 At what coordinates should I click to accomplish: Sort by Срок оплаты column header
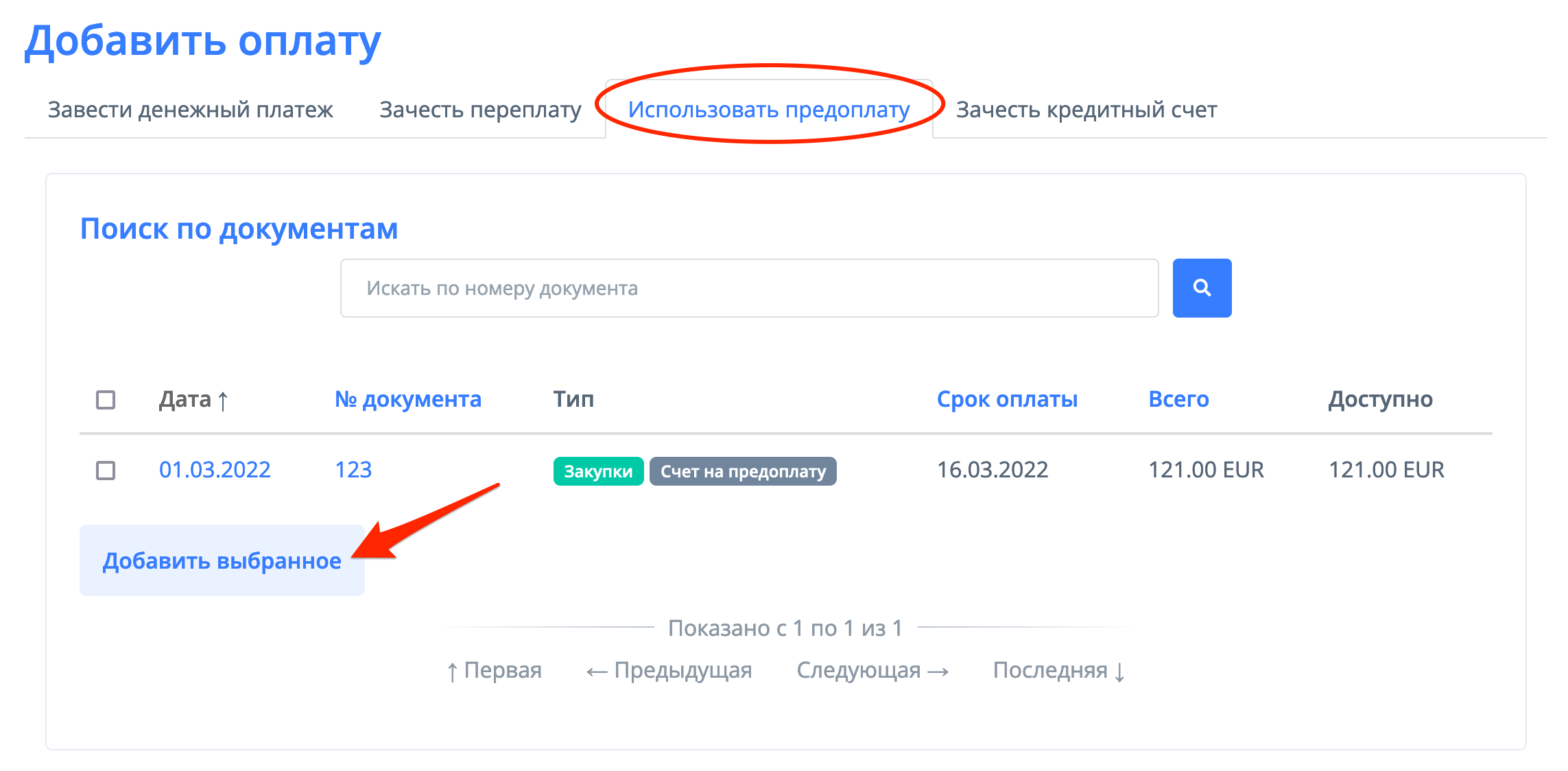[x=1006, y=399]
